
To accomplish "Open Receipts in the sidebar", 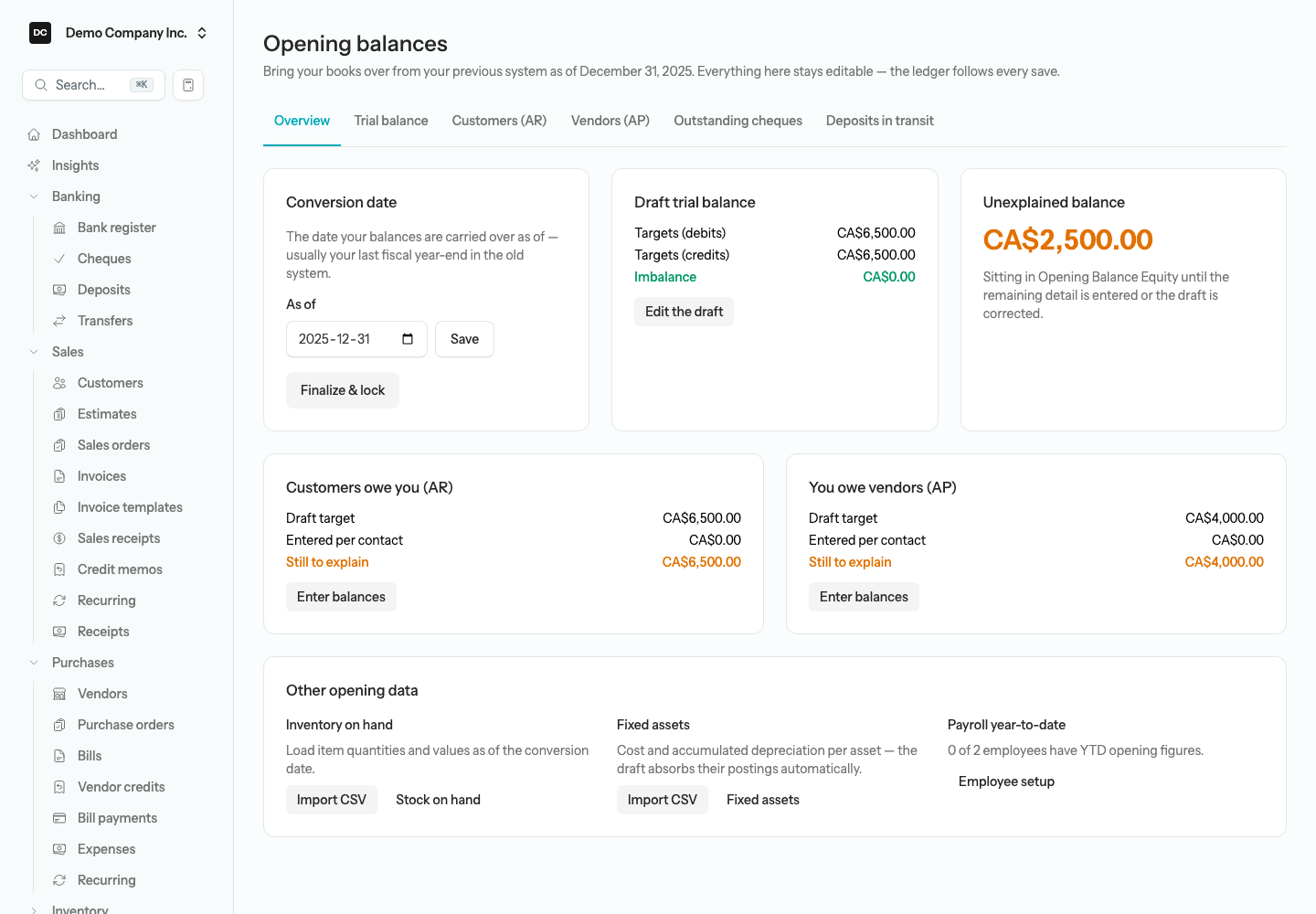I will pos(103,632).
